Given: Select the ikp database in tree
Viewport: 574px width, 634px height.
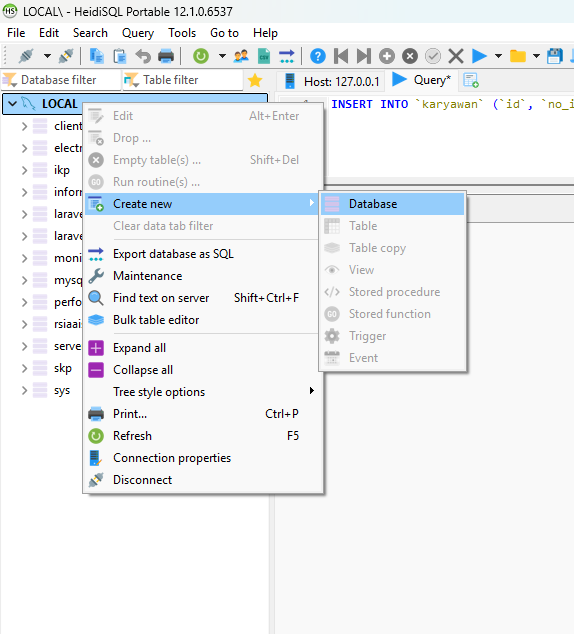Looking at the screenshot, I should 62,170.
